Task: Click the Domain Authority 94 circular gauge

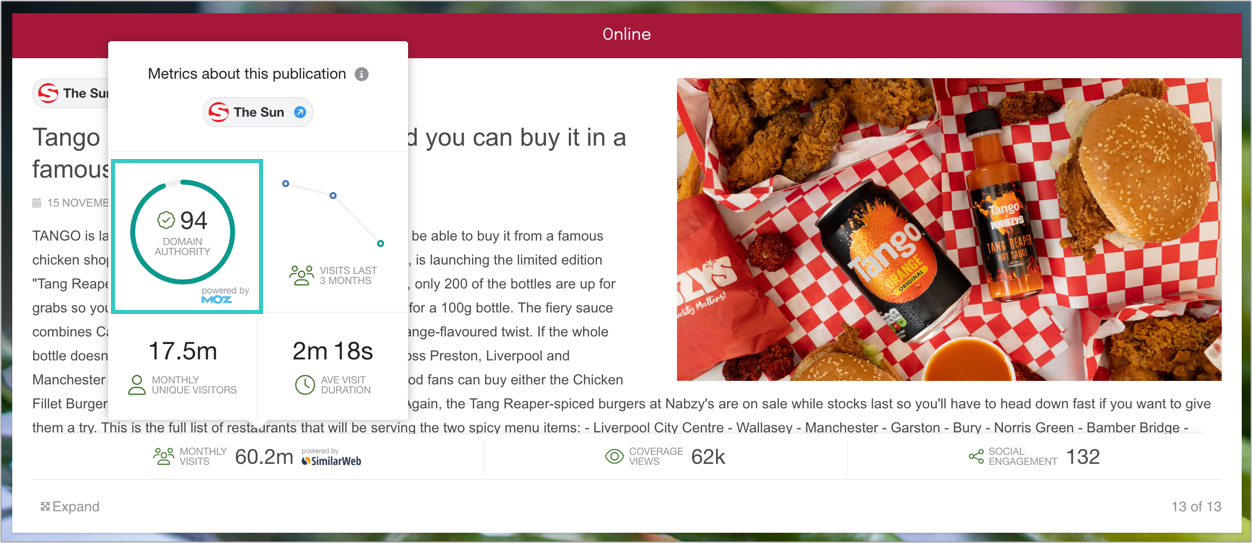Action: tap(183, 231)
